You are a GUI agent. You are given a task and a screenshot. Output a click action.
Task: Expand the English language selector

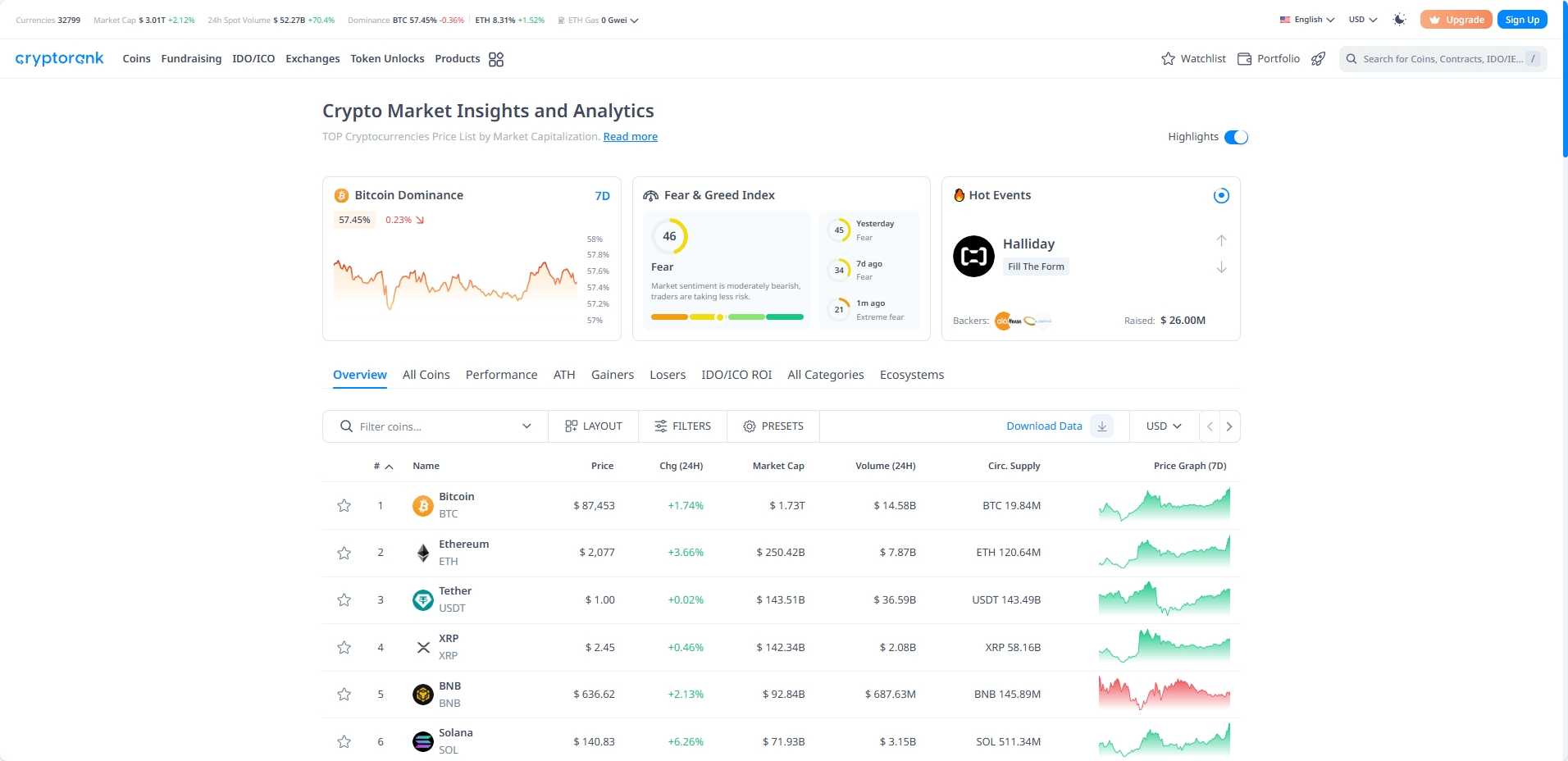pyautogui.click(x=1304, y=19)
